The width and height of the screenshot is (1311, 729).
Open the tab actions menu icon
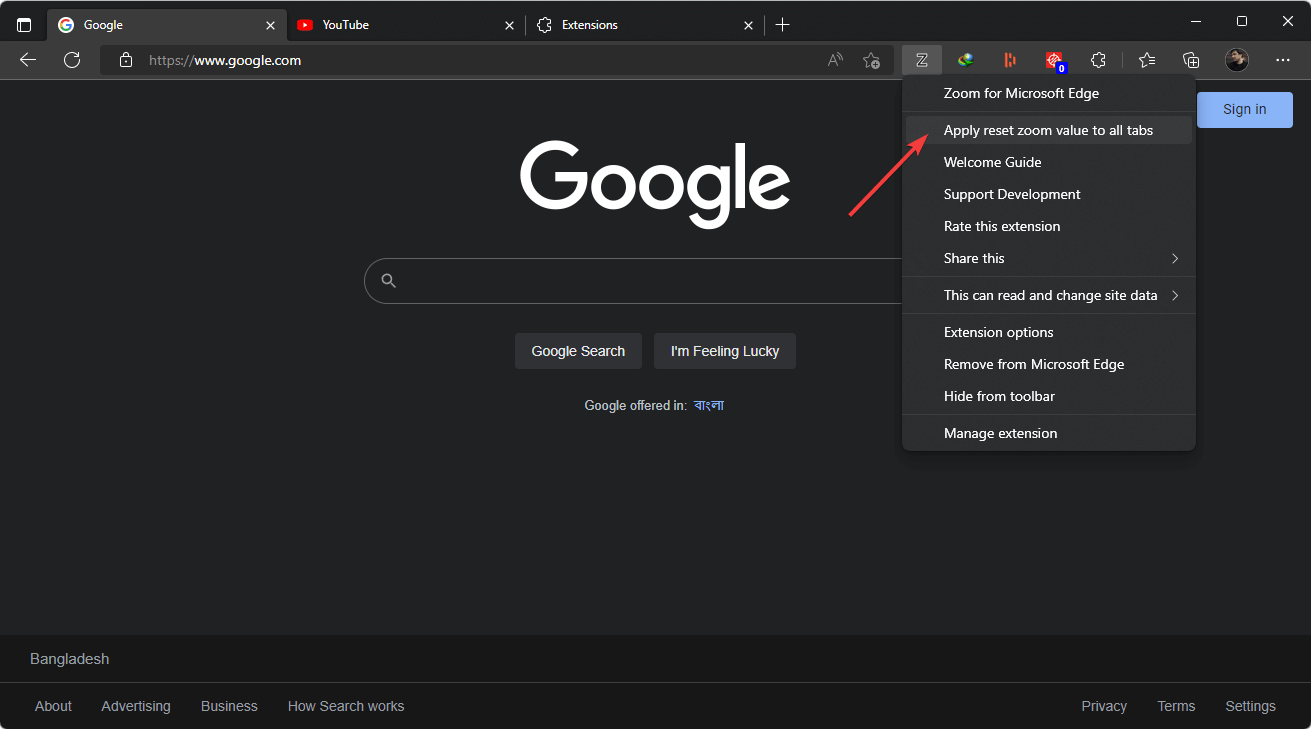24,25
